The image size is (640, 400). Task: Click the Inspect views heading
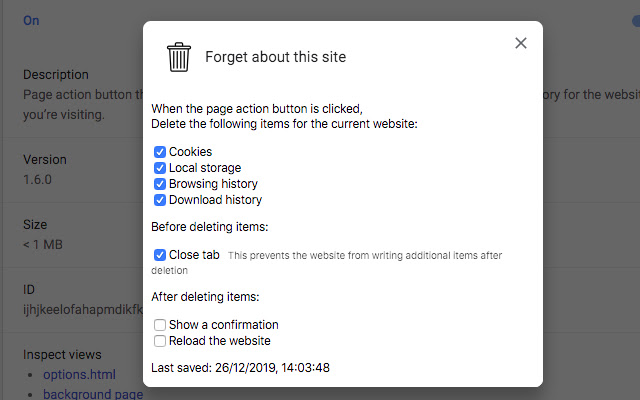[x=62, y=355]
